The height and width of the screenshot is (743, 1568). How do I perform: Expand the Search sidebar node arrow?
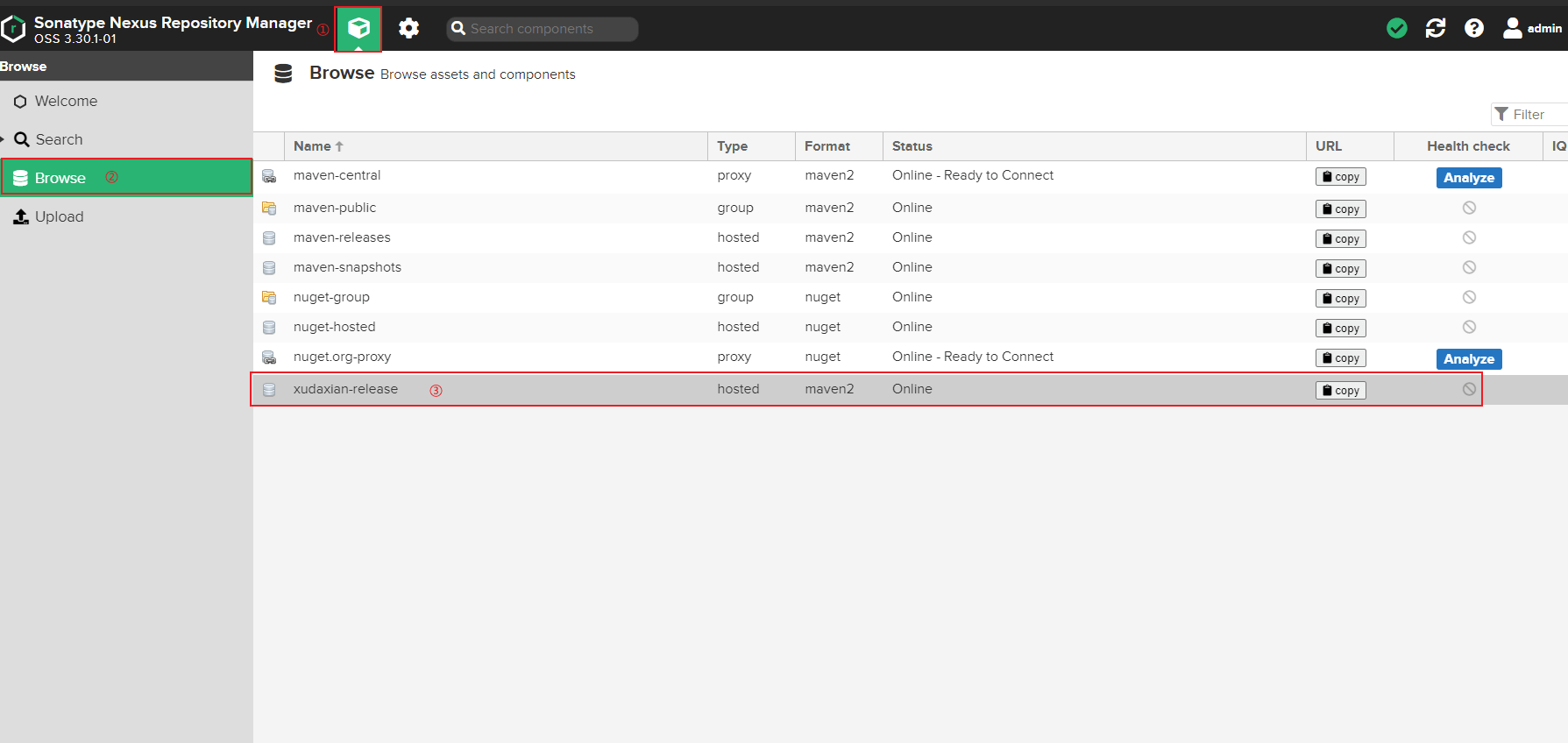coord(3,139)
